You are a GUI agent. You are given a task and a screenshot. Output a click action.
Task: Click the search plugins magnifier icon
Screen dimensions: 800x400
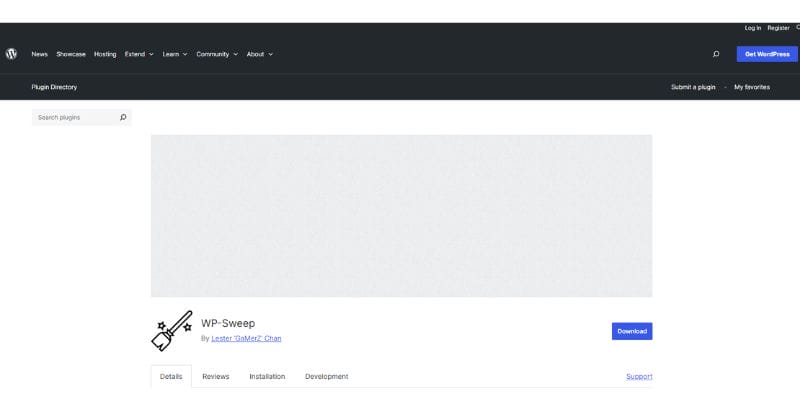[123, 117]
